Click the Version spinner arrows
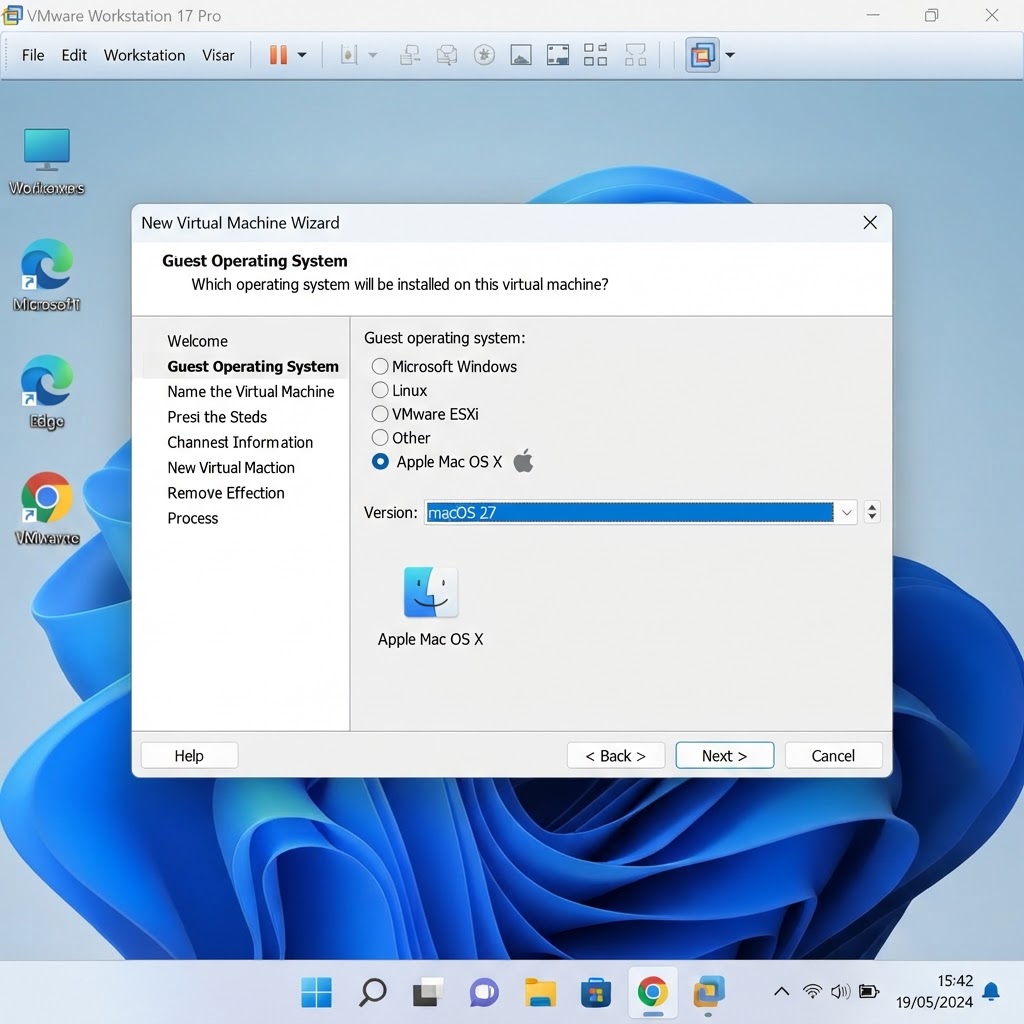The height and width of the screenshot is (1024, 1024). (x=872, y=513)
